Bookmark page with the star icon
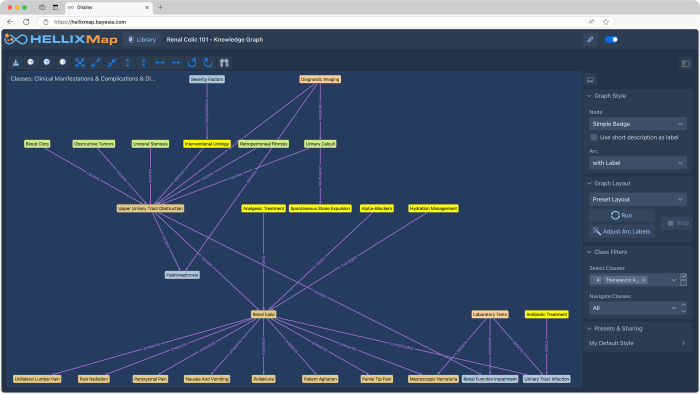 [x=606, y=22]
